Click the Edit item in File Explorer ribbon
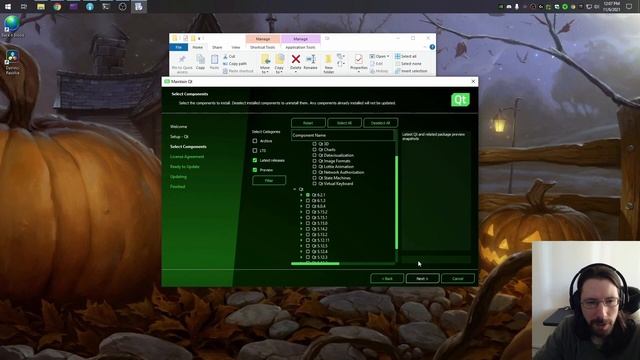 click(x=376, y=64)
